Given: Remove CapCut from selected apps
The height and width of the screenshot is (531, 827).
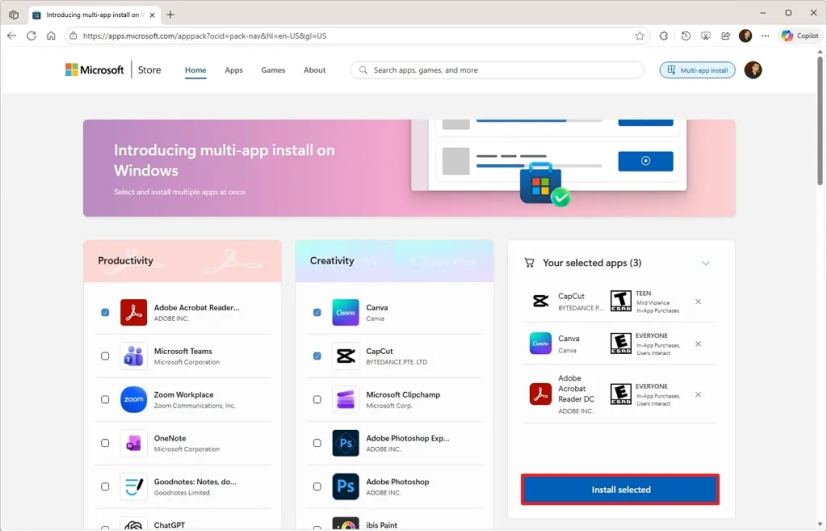Looking at the screenshot, I should (x=698, y=301).
